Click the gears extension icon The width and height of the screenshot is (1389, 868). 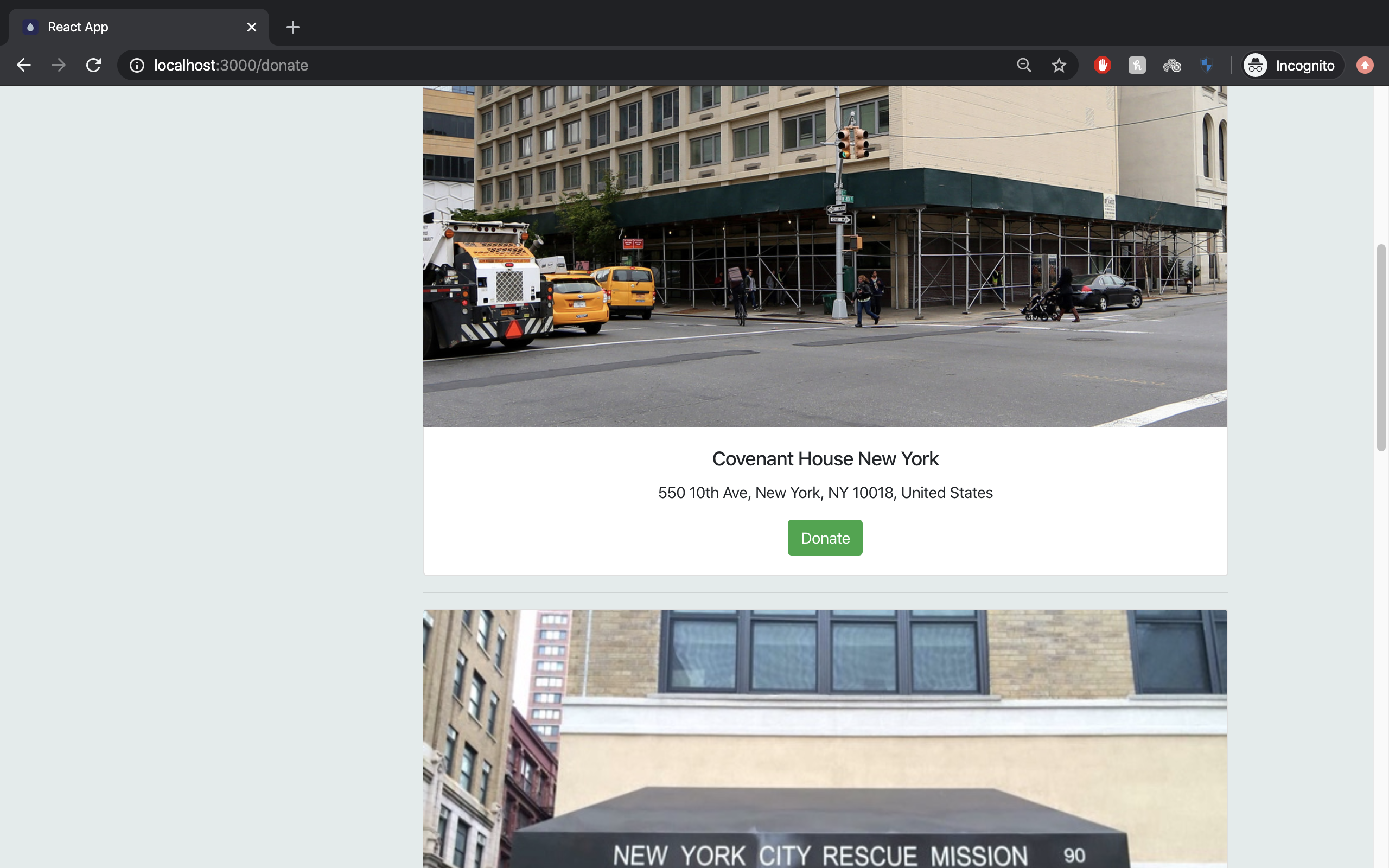[x=1171, y=66]
